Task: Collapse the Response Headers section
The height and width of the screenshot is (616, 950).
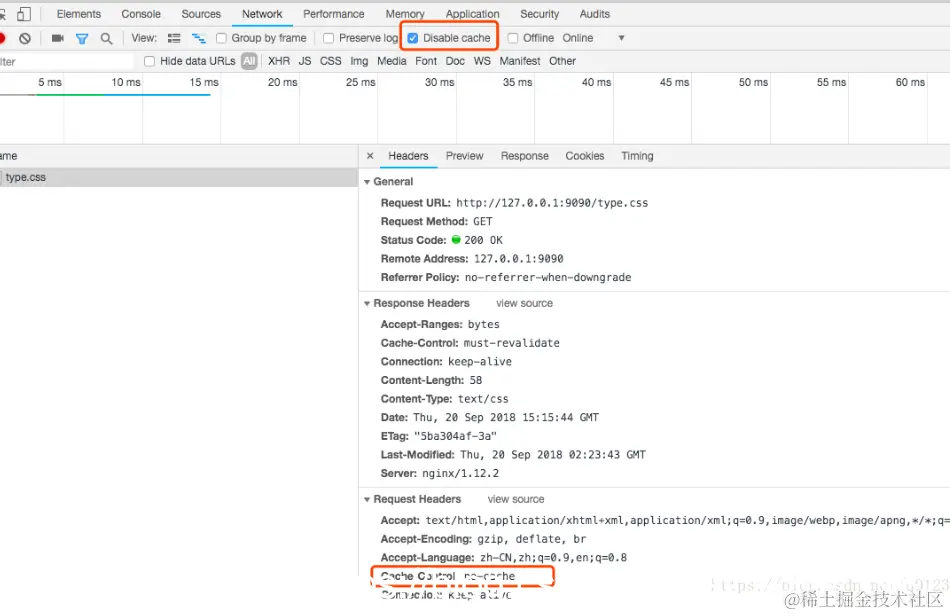Action: (x=367, y=303)
